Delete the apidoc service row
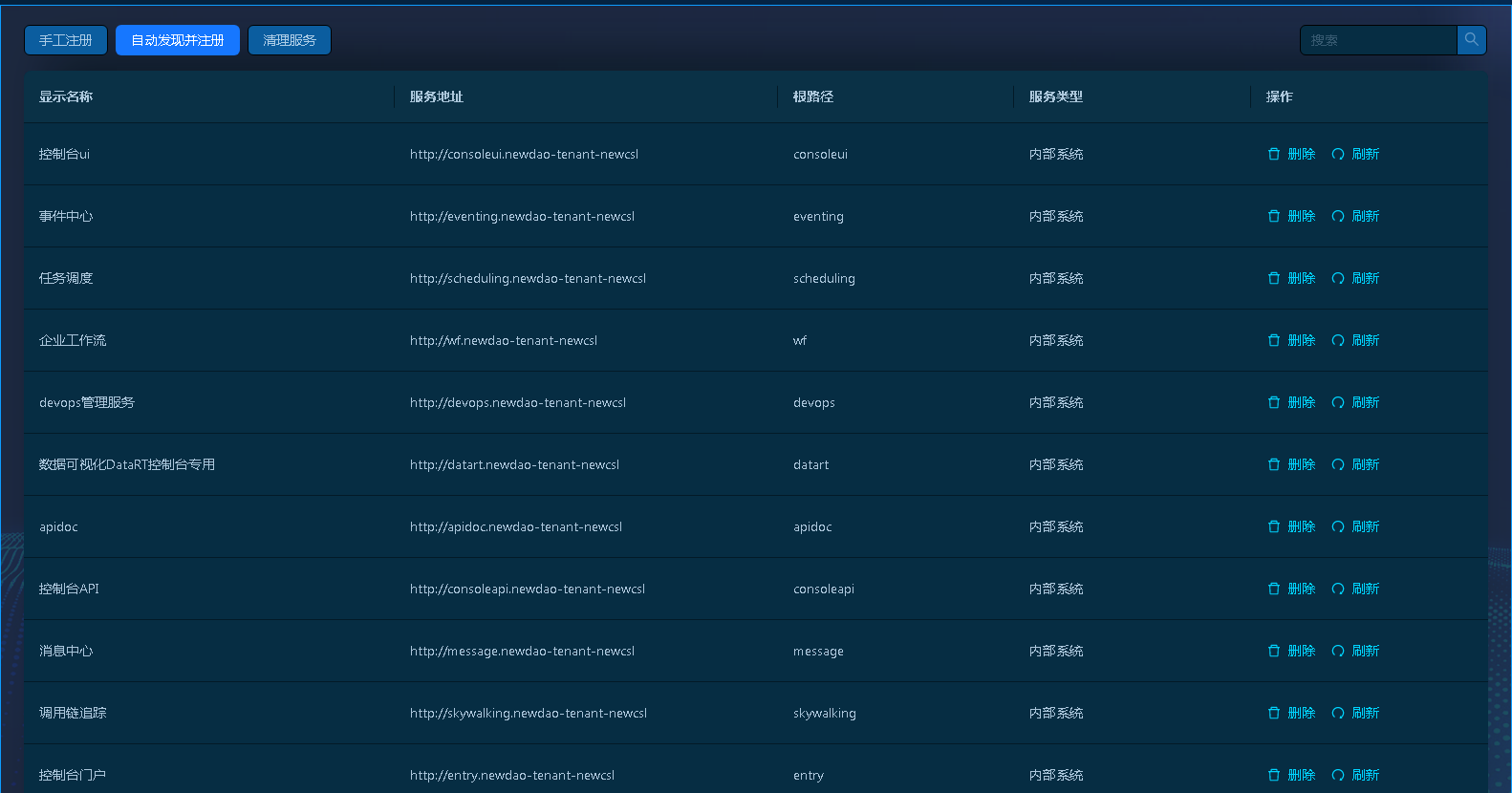 [x=1291, y=526]
